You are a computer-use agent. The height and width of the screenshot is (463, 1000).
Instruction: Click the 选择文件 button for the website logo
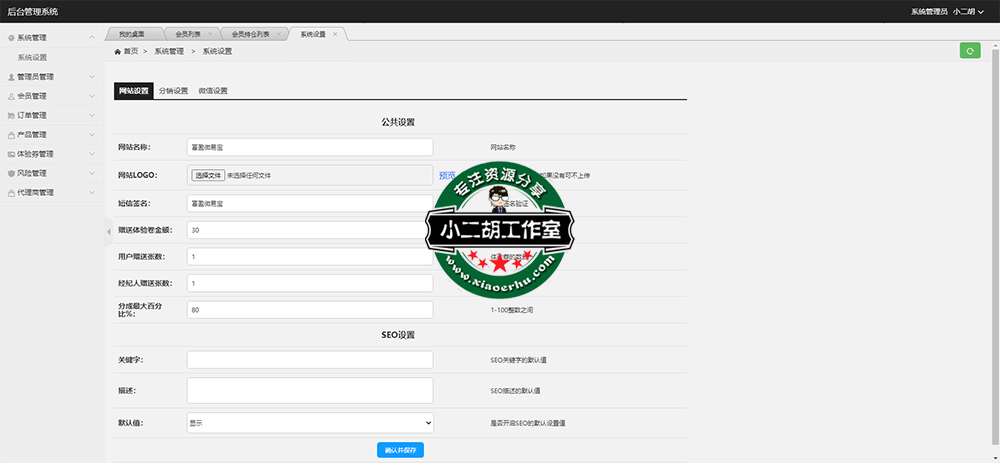point(208,175)
